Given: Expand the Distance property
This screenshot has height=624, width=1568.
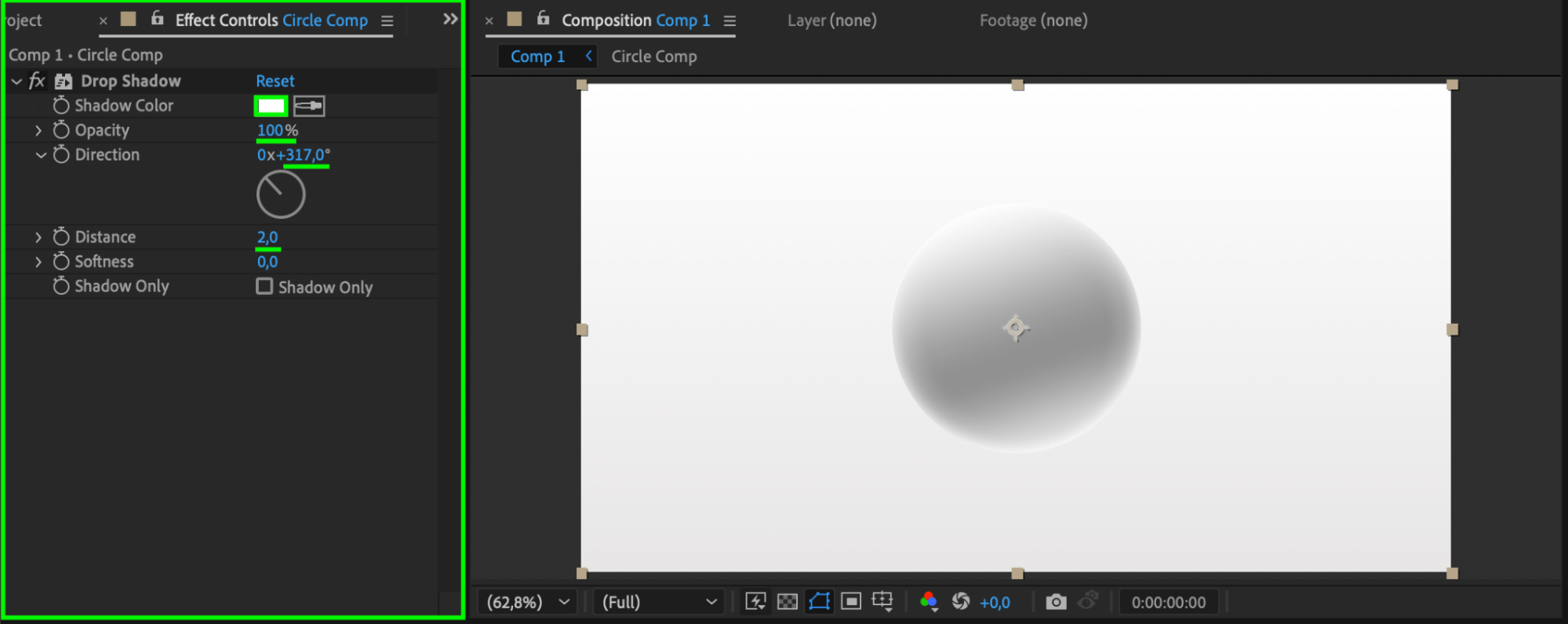Looking at the screenshot, I should click(x=38, y=237).
